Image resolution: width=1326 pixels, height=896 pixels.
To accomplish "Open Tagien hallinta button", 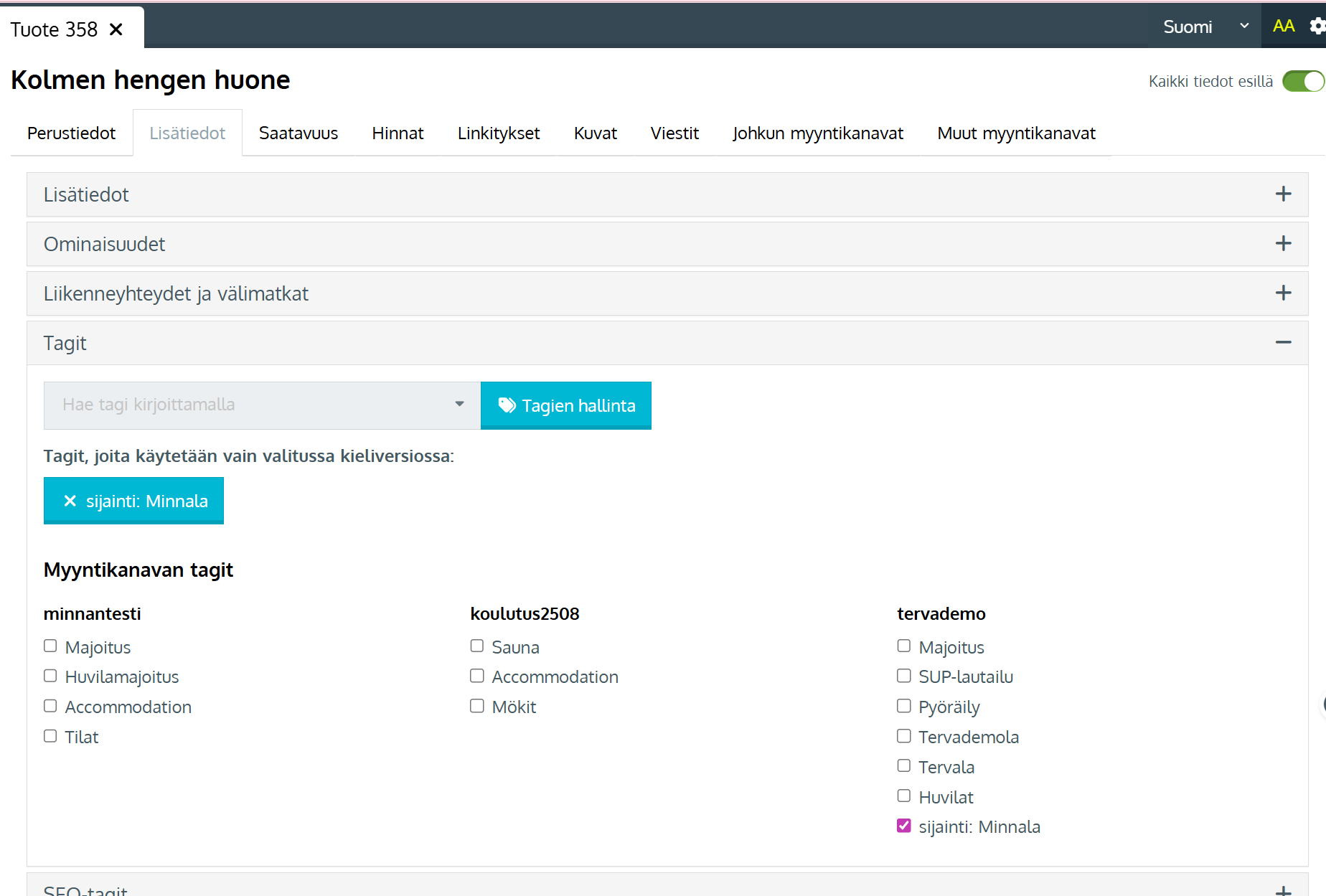I will (x=566, y=405).
